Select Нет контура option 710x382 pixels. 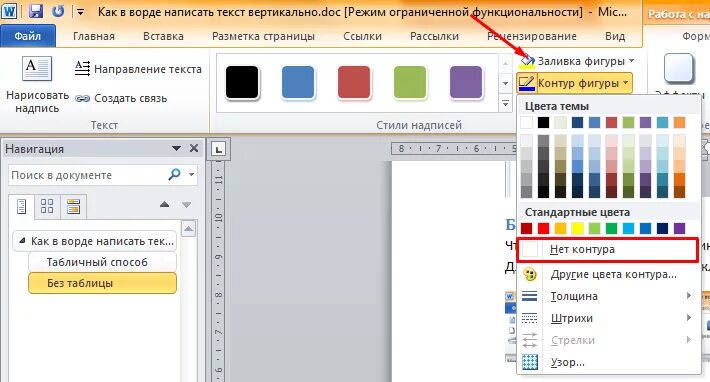click(x=608, y=249)
